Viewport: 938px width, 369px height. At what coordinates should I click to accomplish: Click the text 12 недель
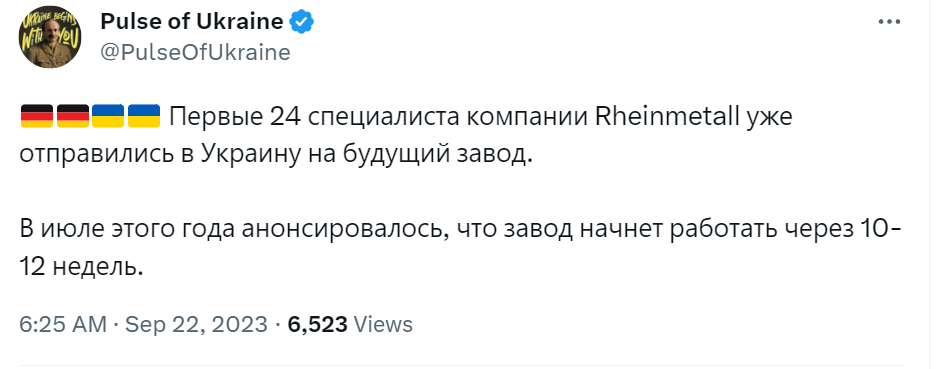[81, 267]
